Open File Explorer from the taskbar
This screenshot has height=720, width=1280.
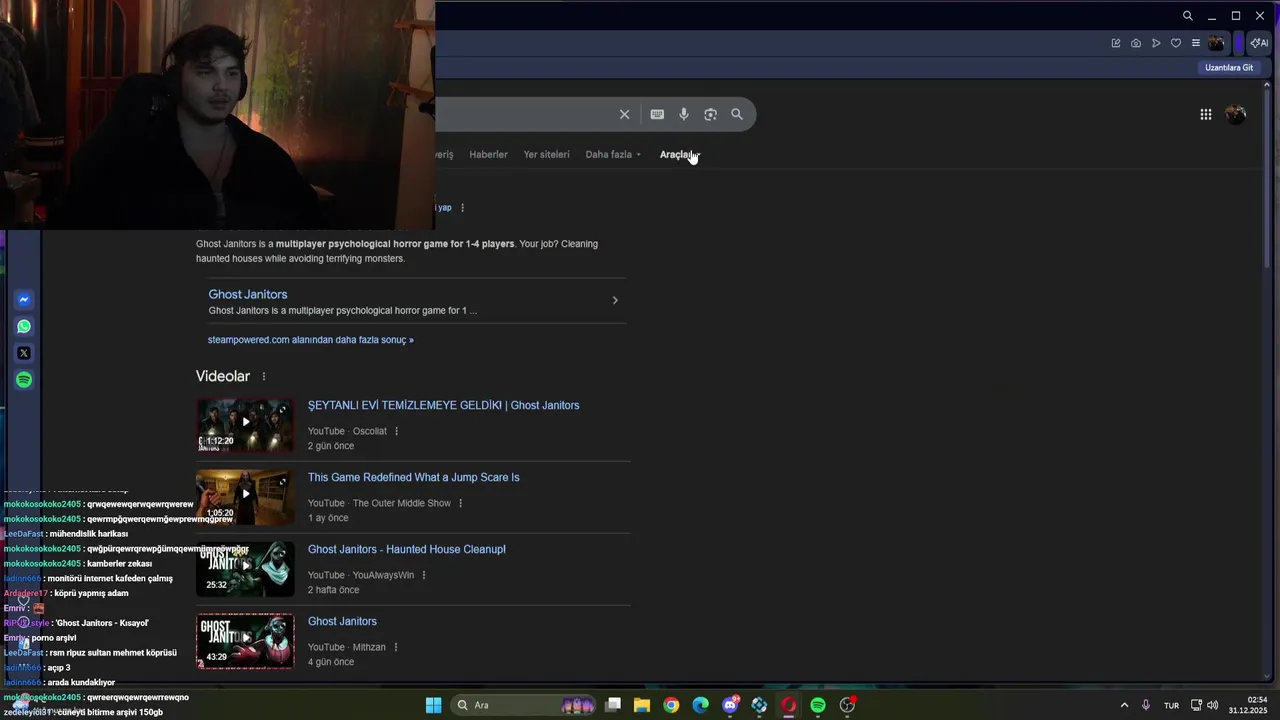tap(642, 705)
